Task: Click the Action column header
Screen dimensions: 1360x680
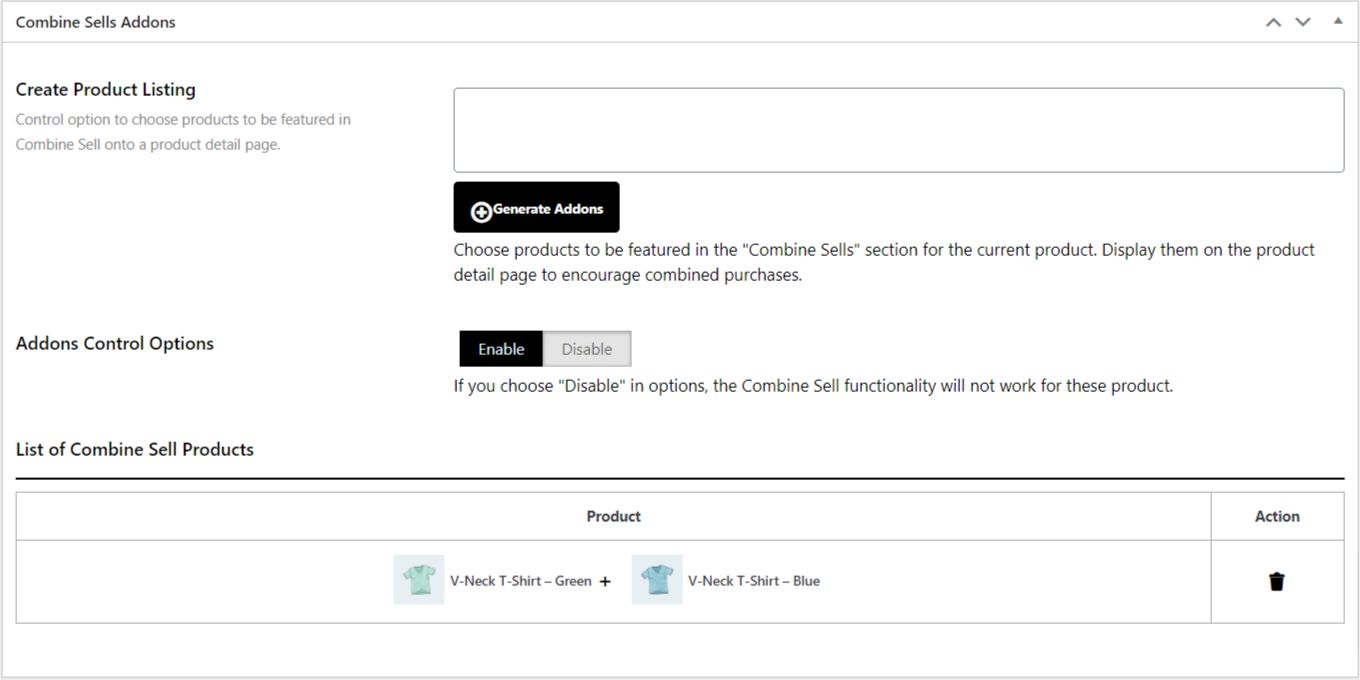Action: (1277, 516)
